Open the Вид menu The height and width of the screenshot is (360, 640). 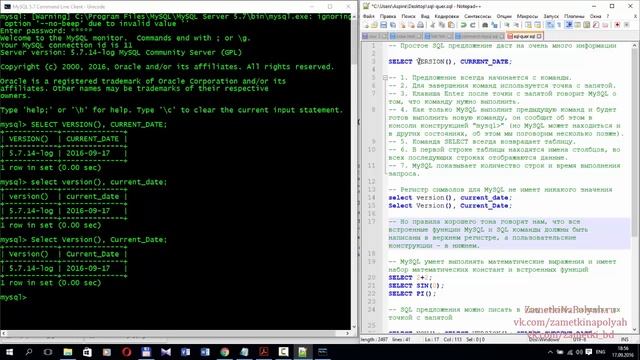tap(425, 16)
